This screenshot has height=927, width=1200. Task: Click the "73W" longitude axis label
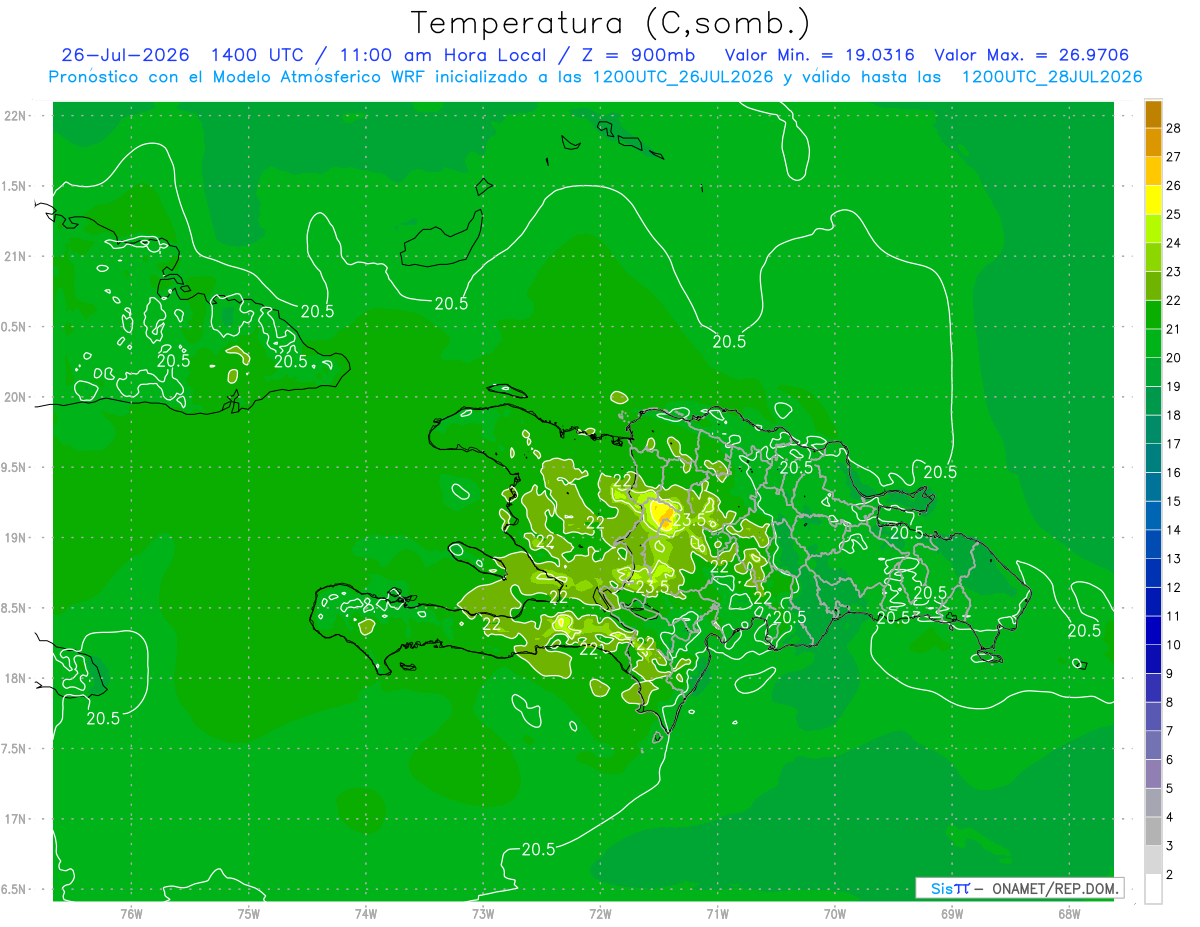tap(483, 914)
